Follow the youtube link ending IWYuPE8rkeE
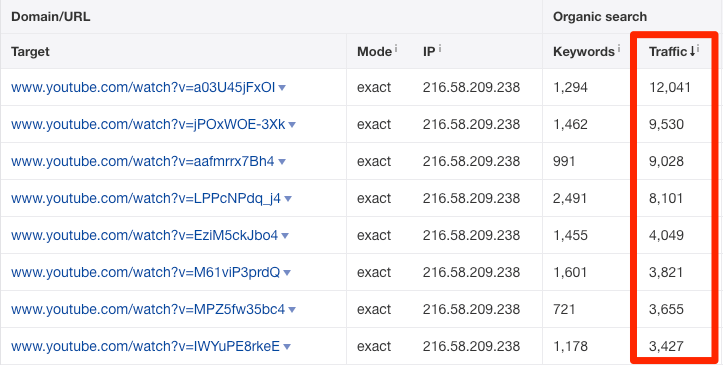Viewport: 723px width, 365px height. pos(145,346)
